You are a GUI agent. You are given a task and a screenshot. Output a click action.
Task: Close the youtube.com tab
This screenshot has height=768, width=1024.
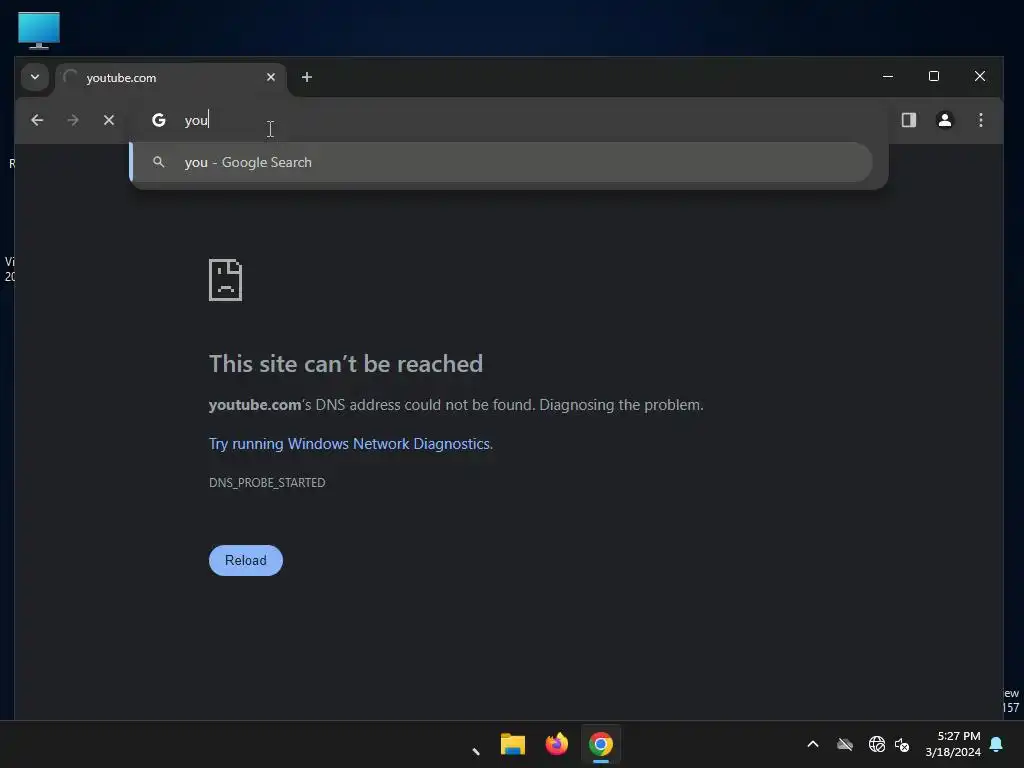point(271,77)
